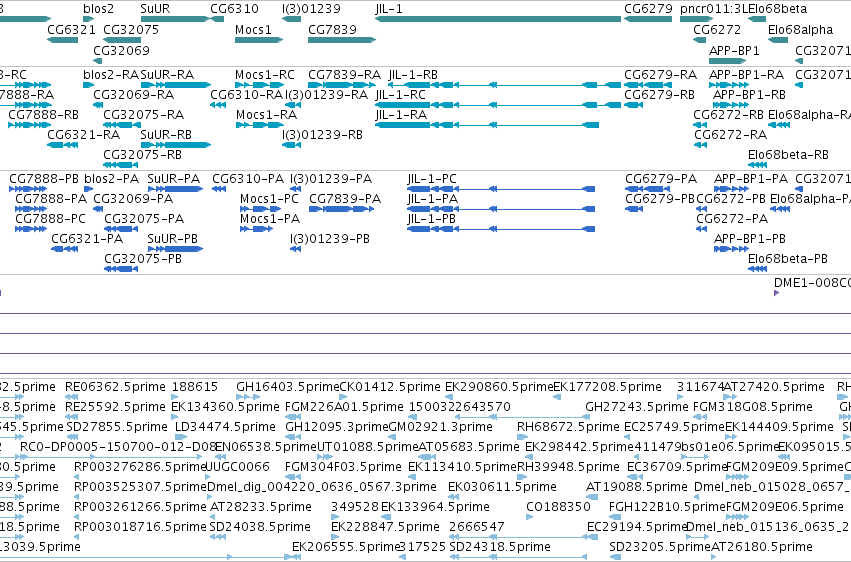Click transcript l(3)01239-RB

point(322,135)
